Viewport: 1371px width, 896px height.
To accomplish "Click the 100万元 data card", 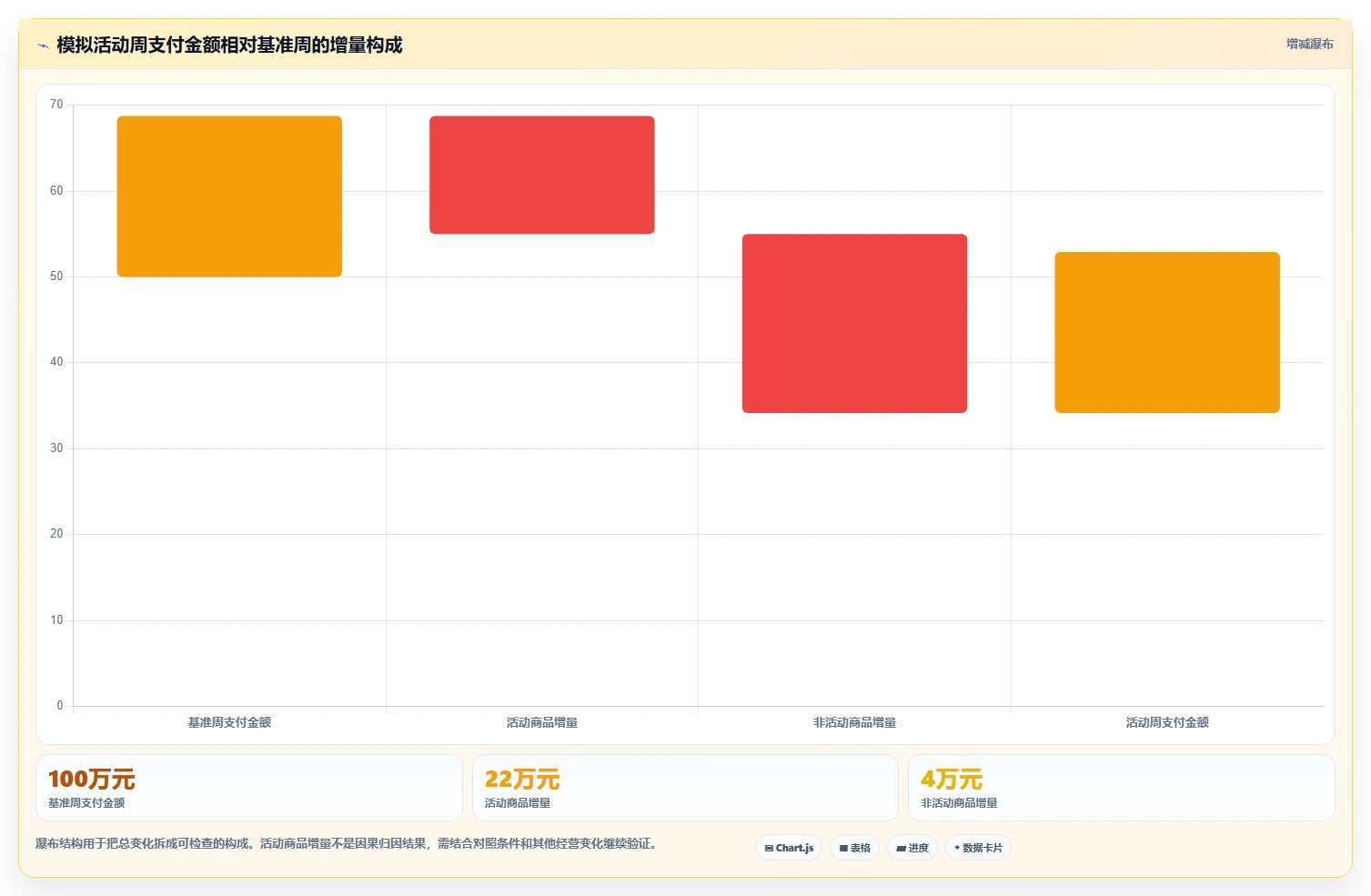I will tap(249, 788).
